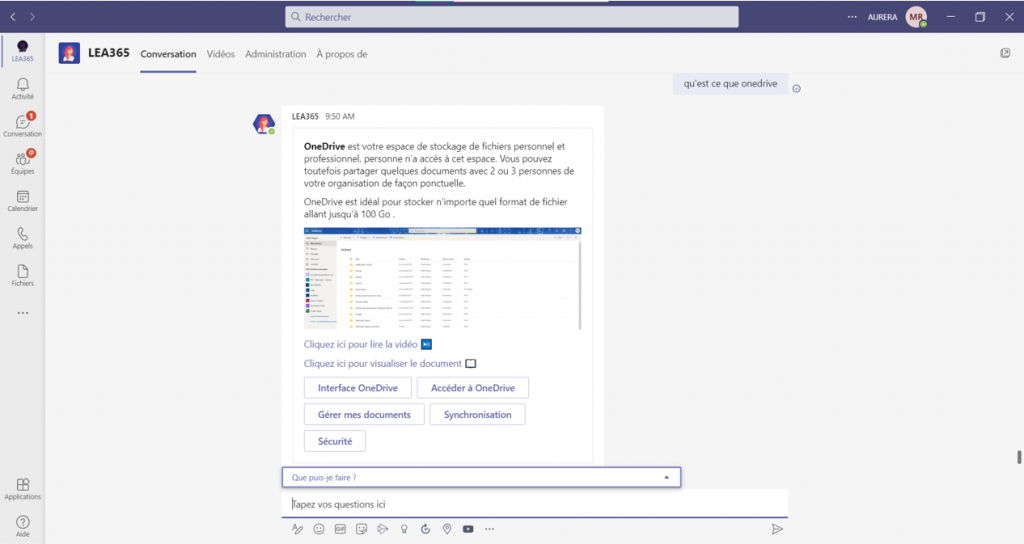Open the À propos de tab

click(342, 54)
